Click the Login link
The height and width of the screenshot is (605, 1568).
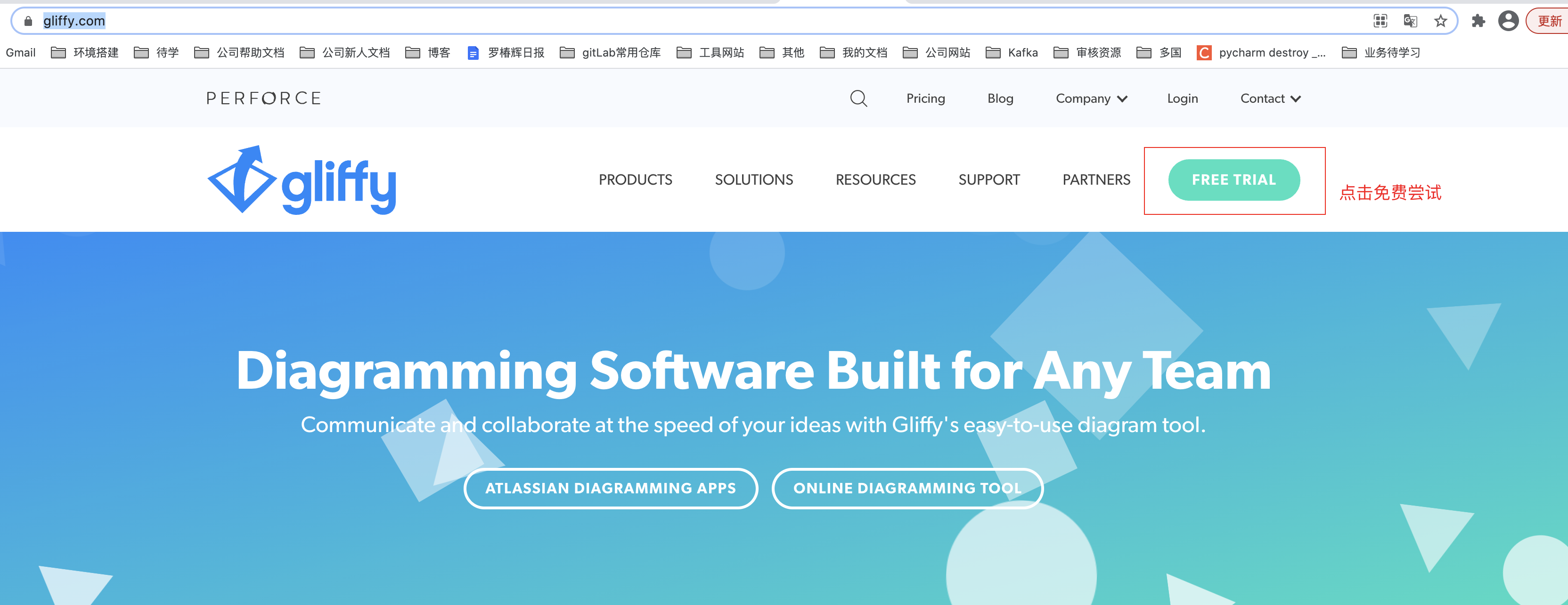pos(1182,98)
